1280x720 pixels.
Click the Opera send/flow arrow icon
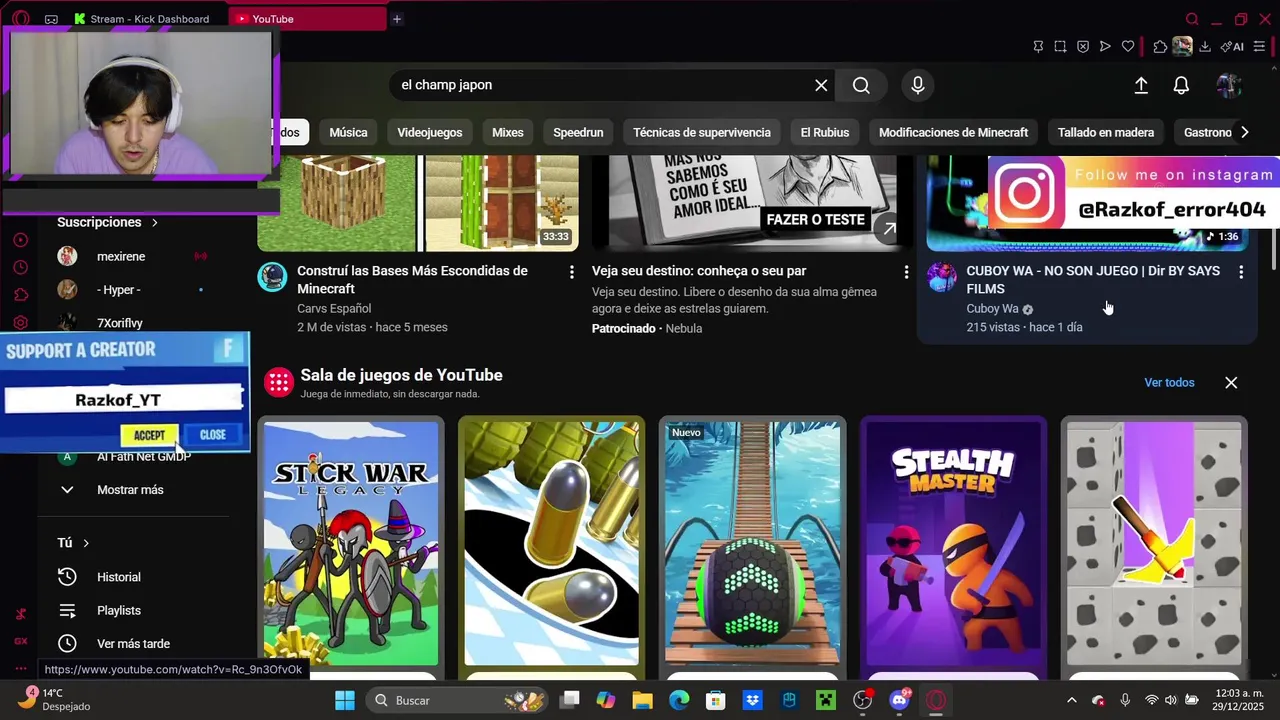tap(1105, 47)
